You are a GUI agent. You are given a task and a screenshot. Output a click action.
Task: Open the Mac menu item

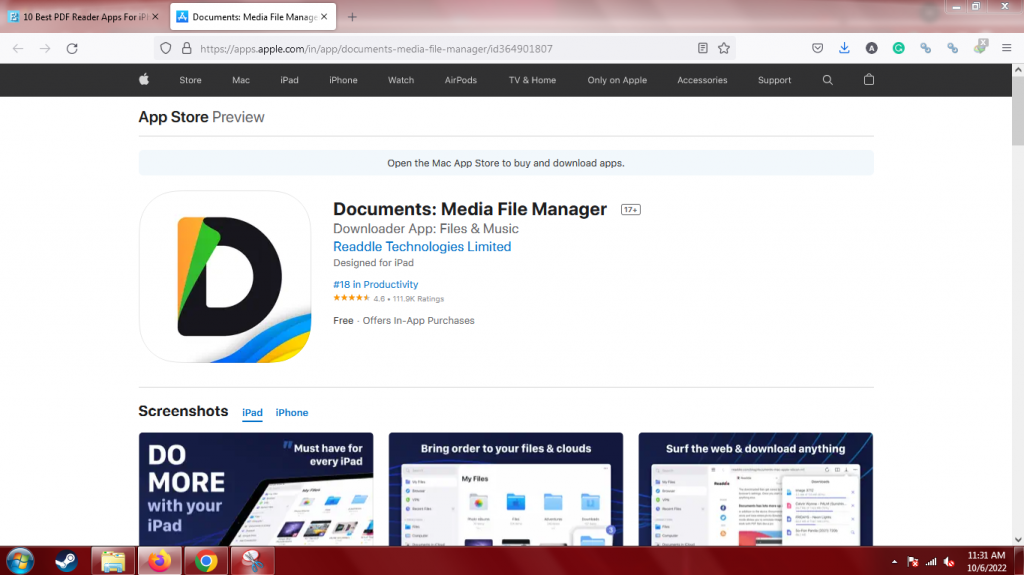pyautogui.click(x=241, y=80)
